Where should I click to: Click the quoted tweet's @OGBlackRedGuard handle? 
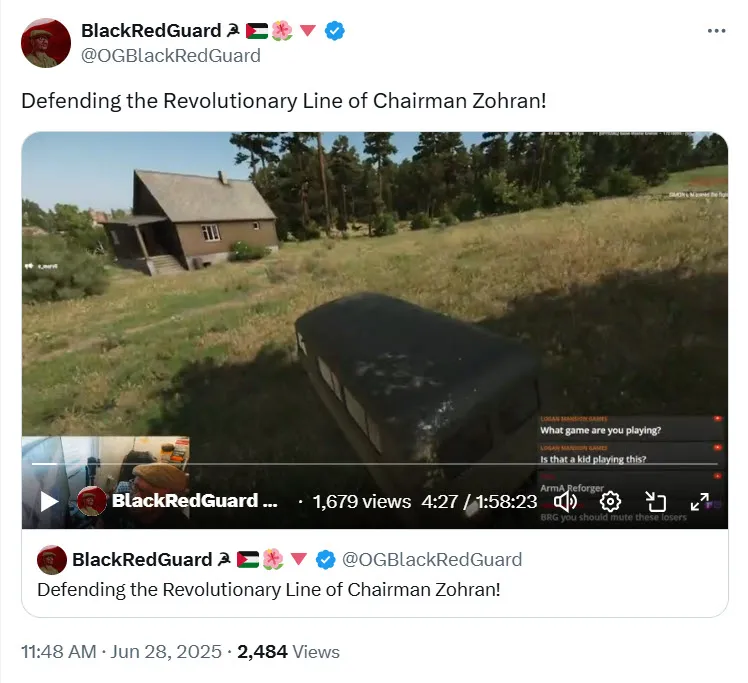coord(432,559)
